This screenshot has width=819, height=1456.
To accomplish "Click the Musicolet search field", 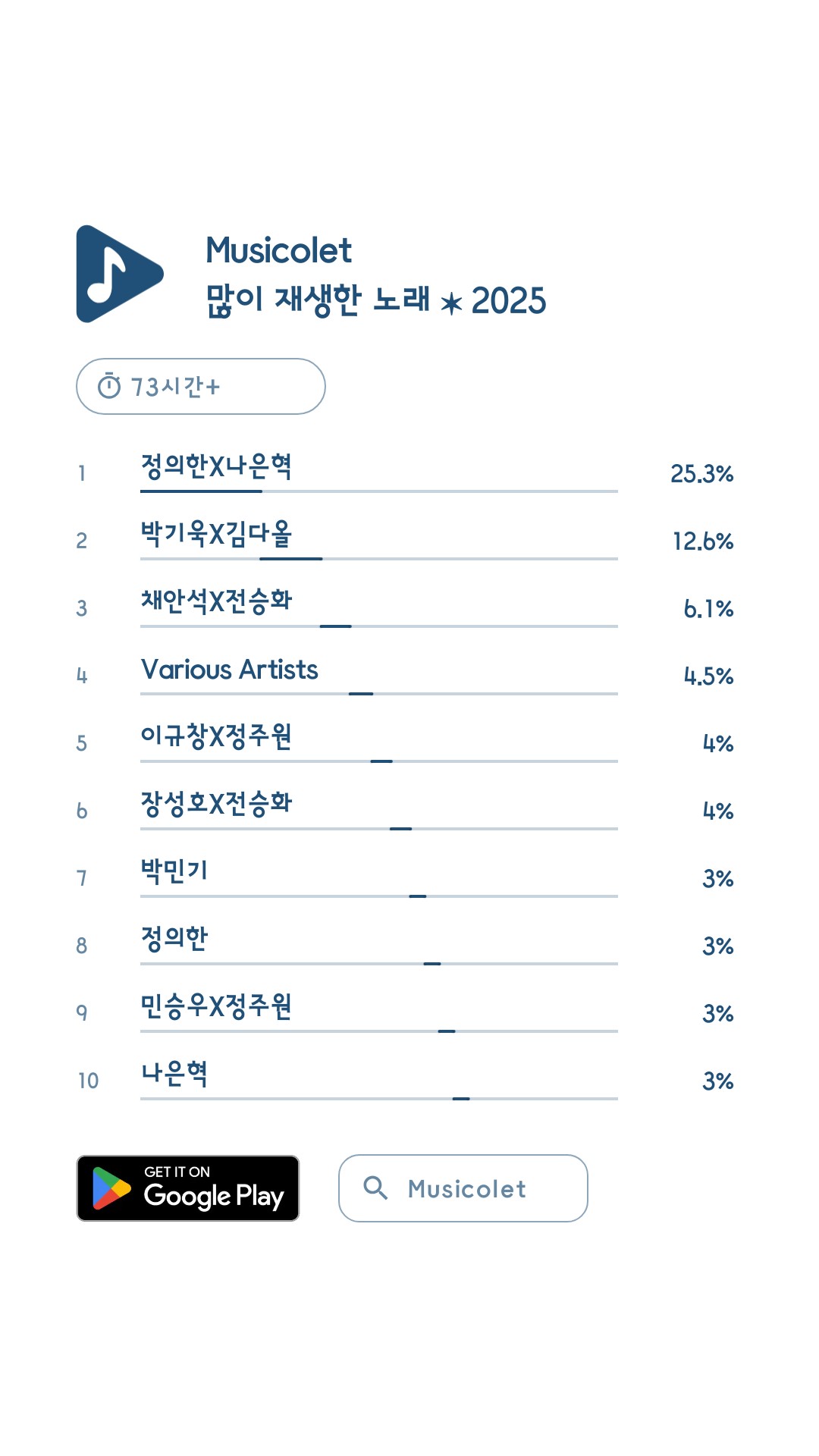I will point(463,1188).
